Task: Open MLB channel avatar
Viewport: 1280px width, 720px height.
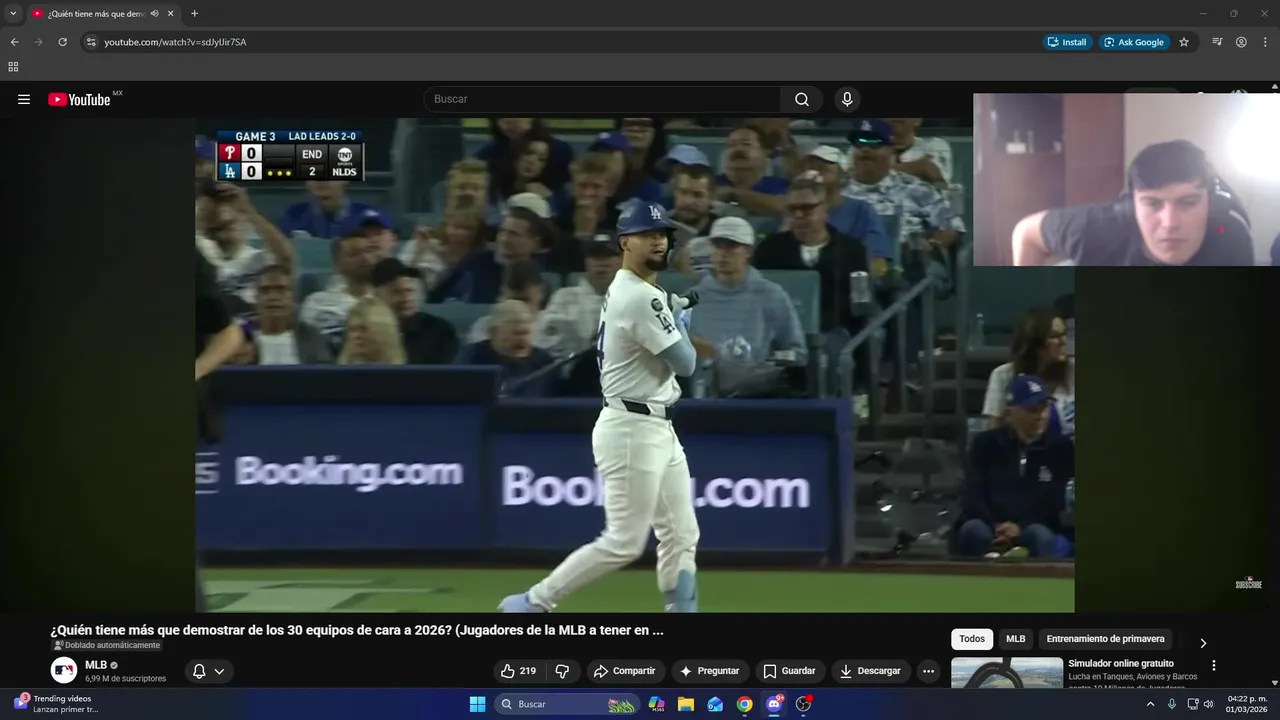Action: pyautogui.click(x=64, y=671)
